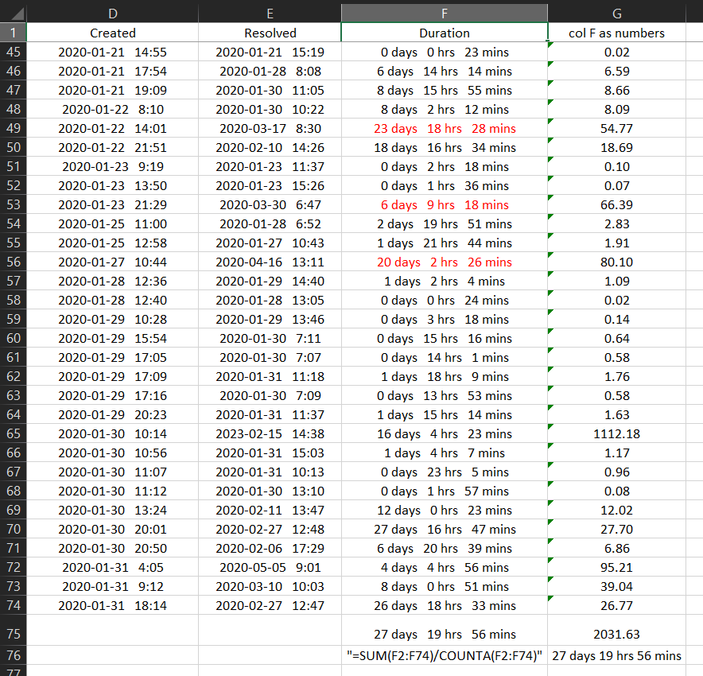Select Created cell '2020-01-30 10:14'
The height and width of the screenshot is (676, 703).
[113, 433]
